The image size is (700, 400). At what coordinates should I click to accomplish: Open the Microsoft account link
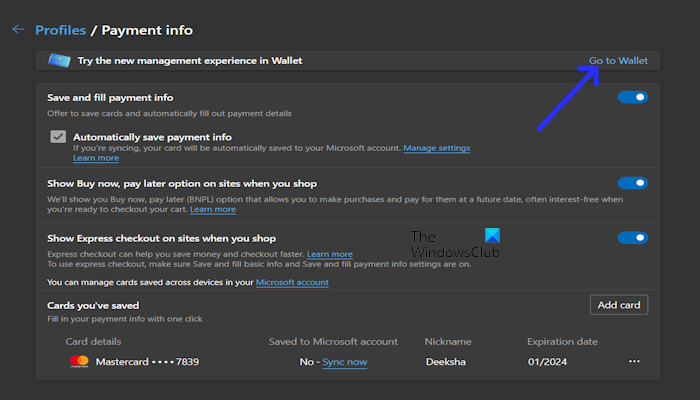pyautogui.click(x=292, y=283)
